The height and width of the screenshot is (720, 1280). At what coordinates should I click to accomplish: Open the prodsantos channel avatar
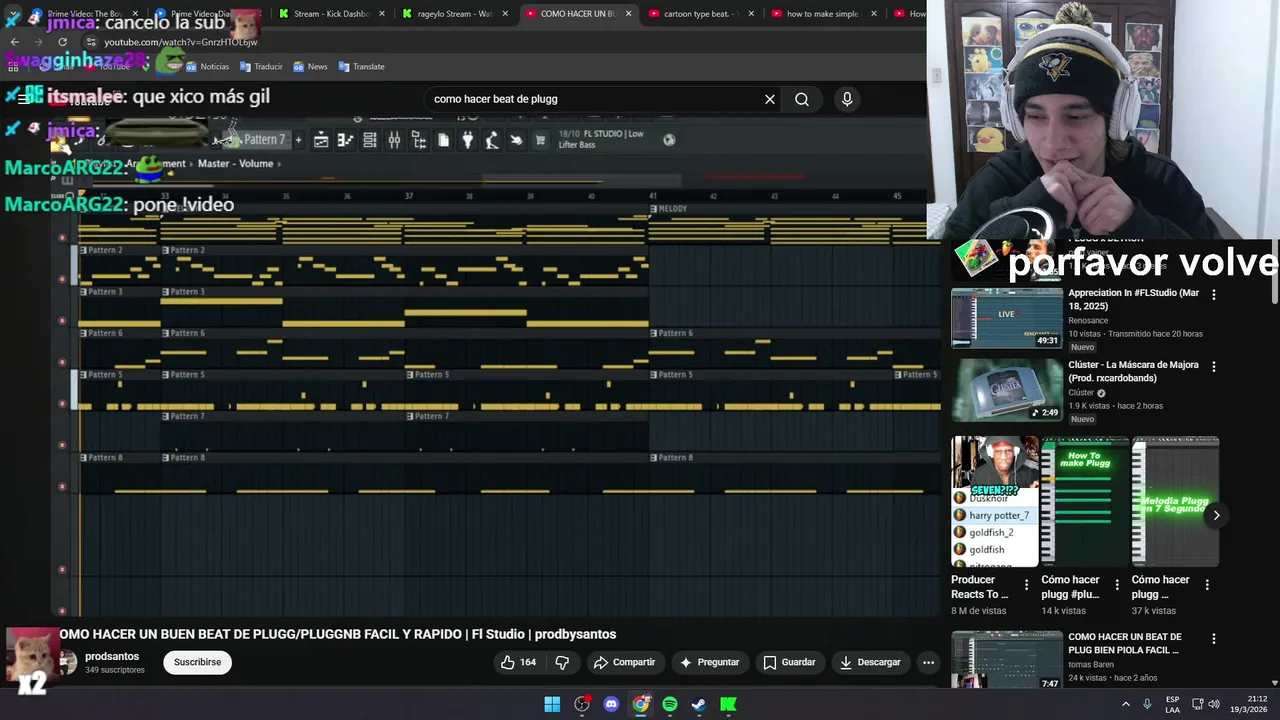coord(68,662)
